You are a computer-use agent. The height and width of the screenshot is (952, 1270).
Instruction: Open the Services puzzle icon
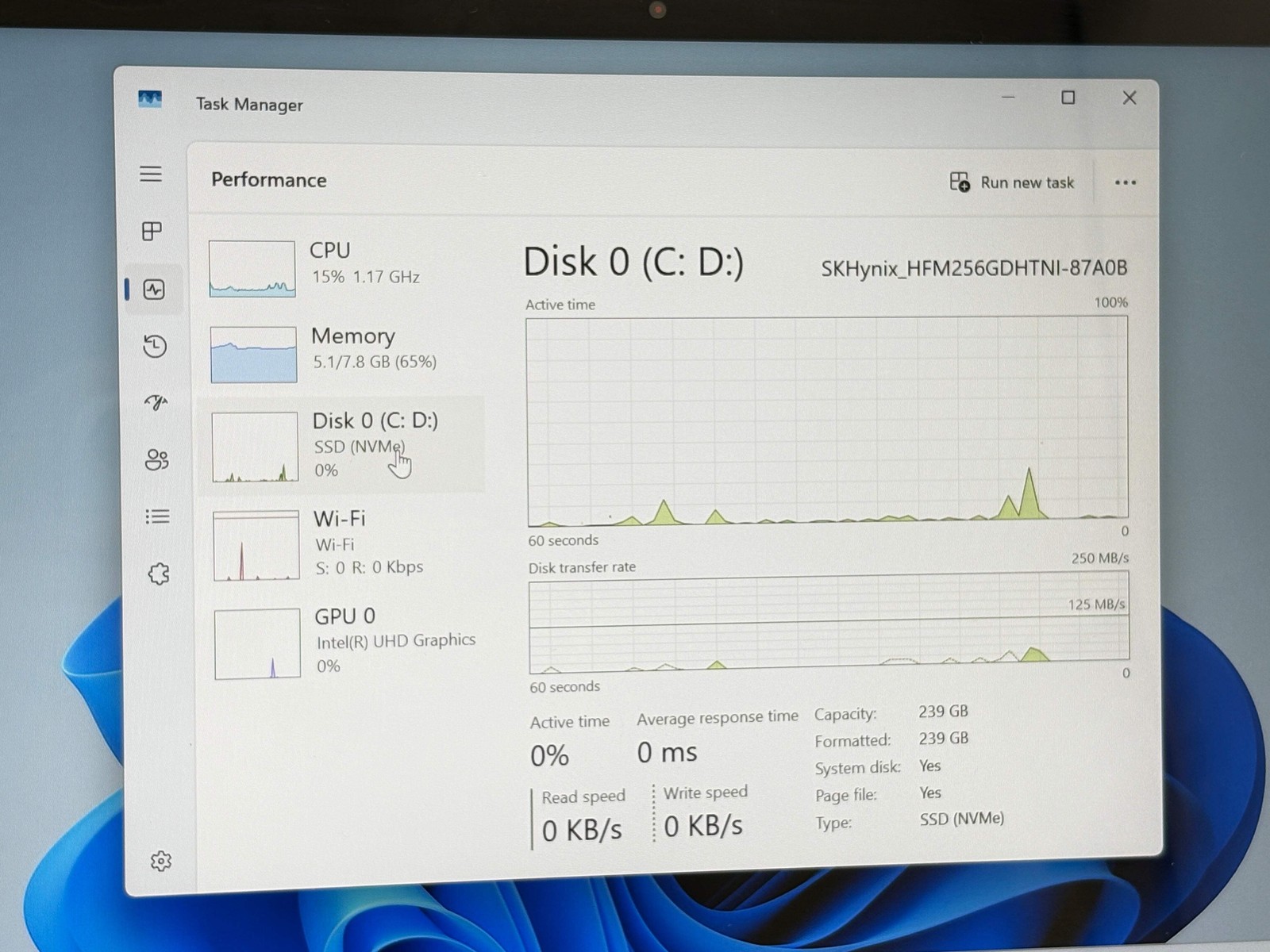click(x=159, y=574)
